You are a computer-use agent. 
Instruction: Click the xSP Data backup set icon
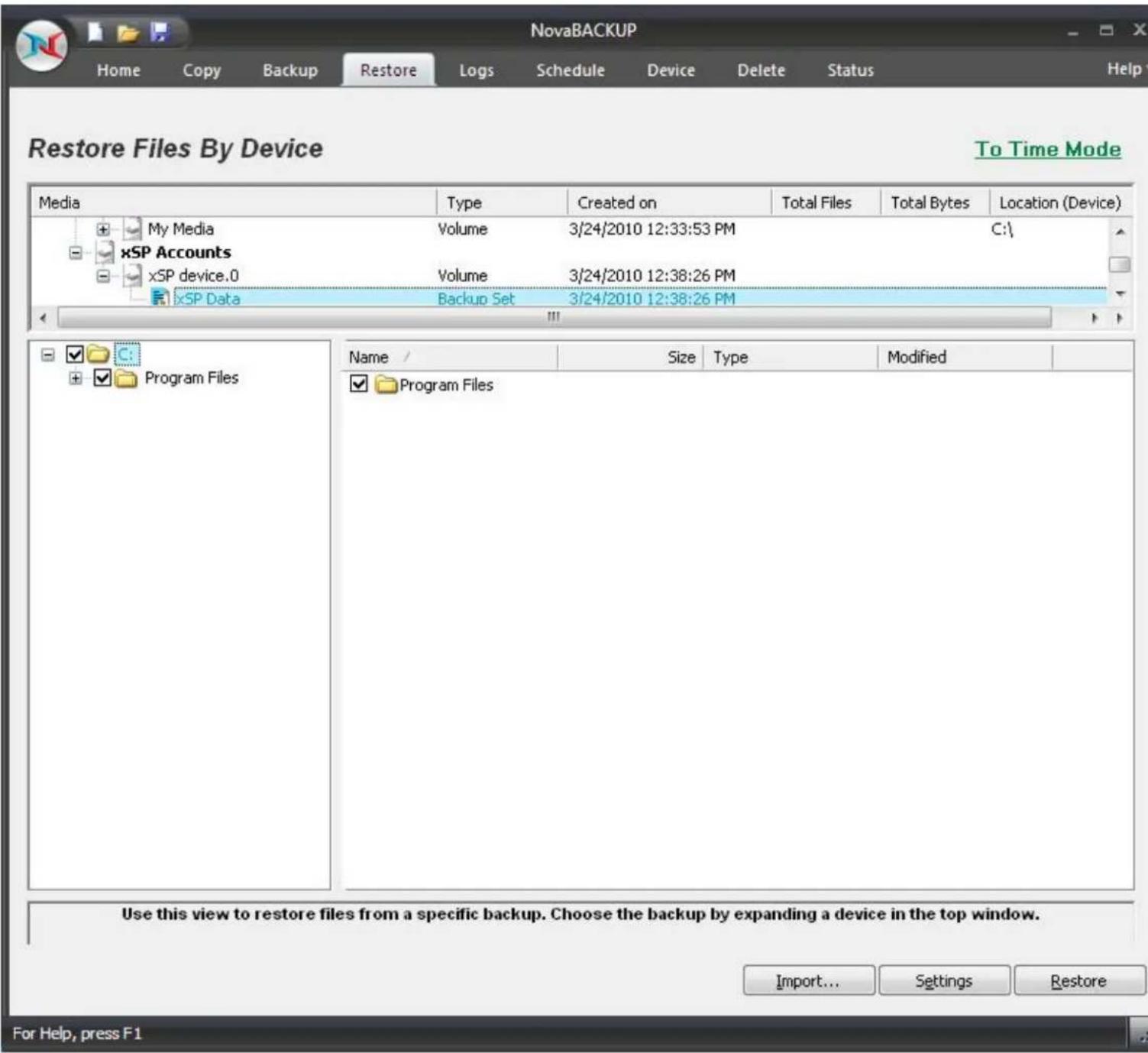pyautogui.click(x=160, y=297)
